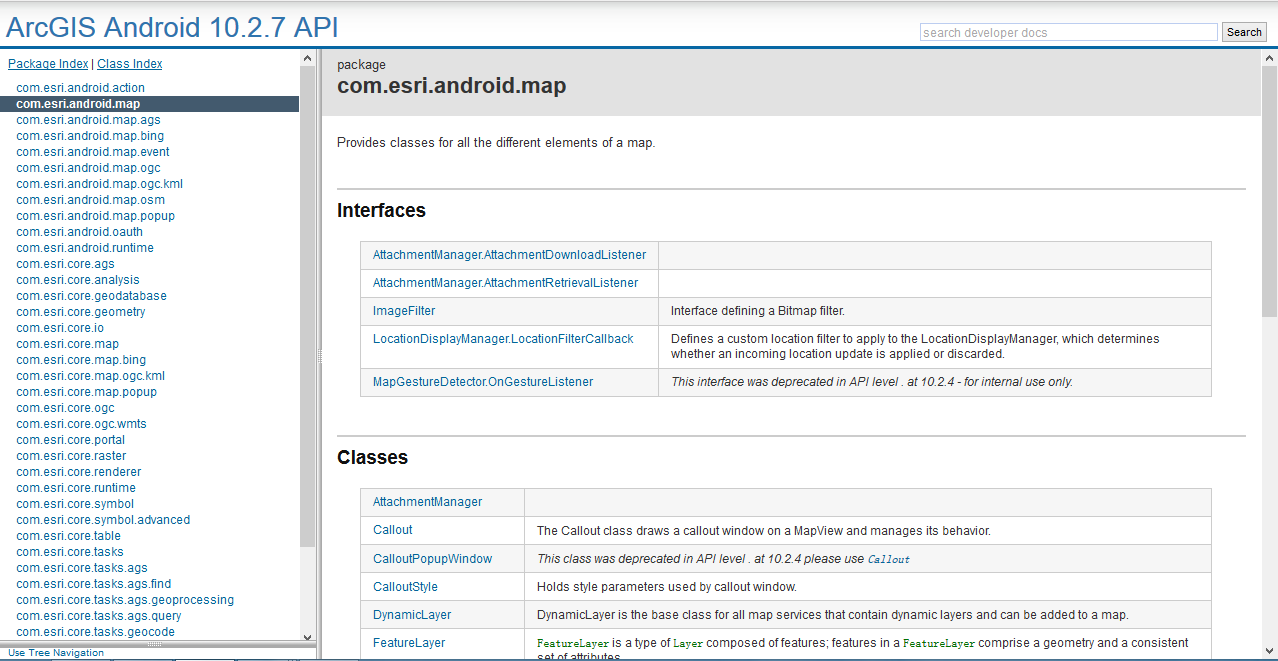
Task: Click the main content vertical scrollbar thumb
Action: [1269, 193]
